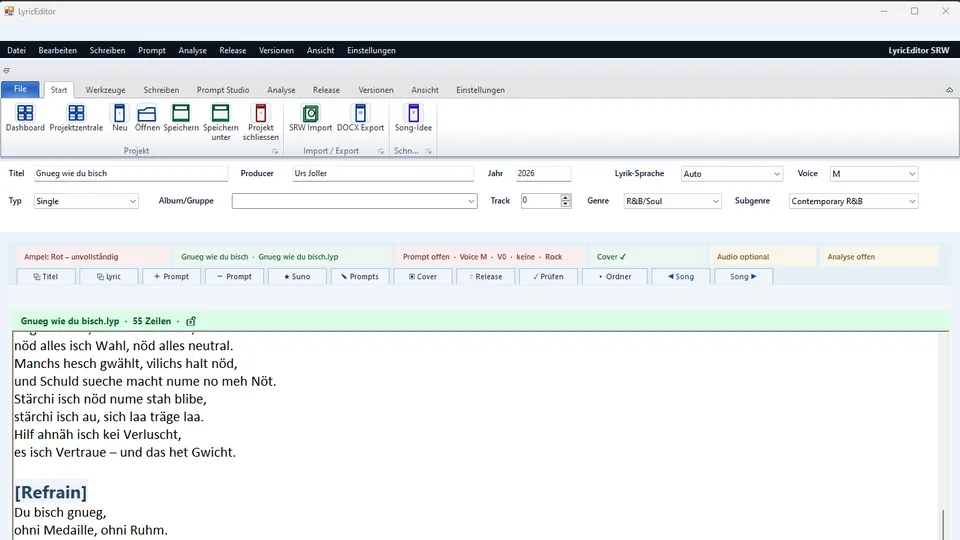
Task: Decrease Track number with down arrow
Action: tap(566, 204)
